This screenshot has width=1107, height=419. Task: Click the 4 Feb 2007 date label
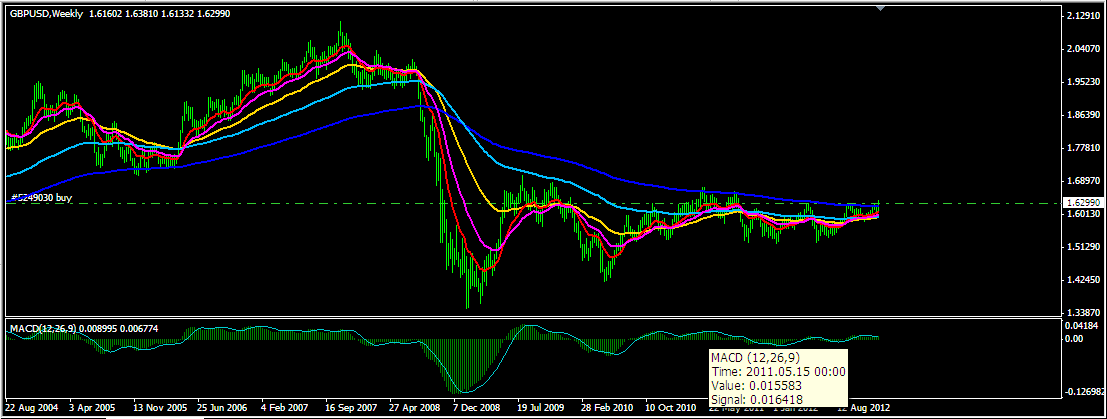[286, 408]
